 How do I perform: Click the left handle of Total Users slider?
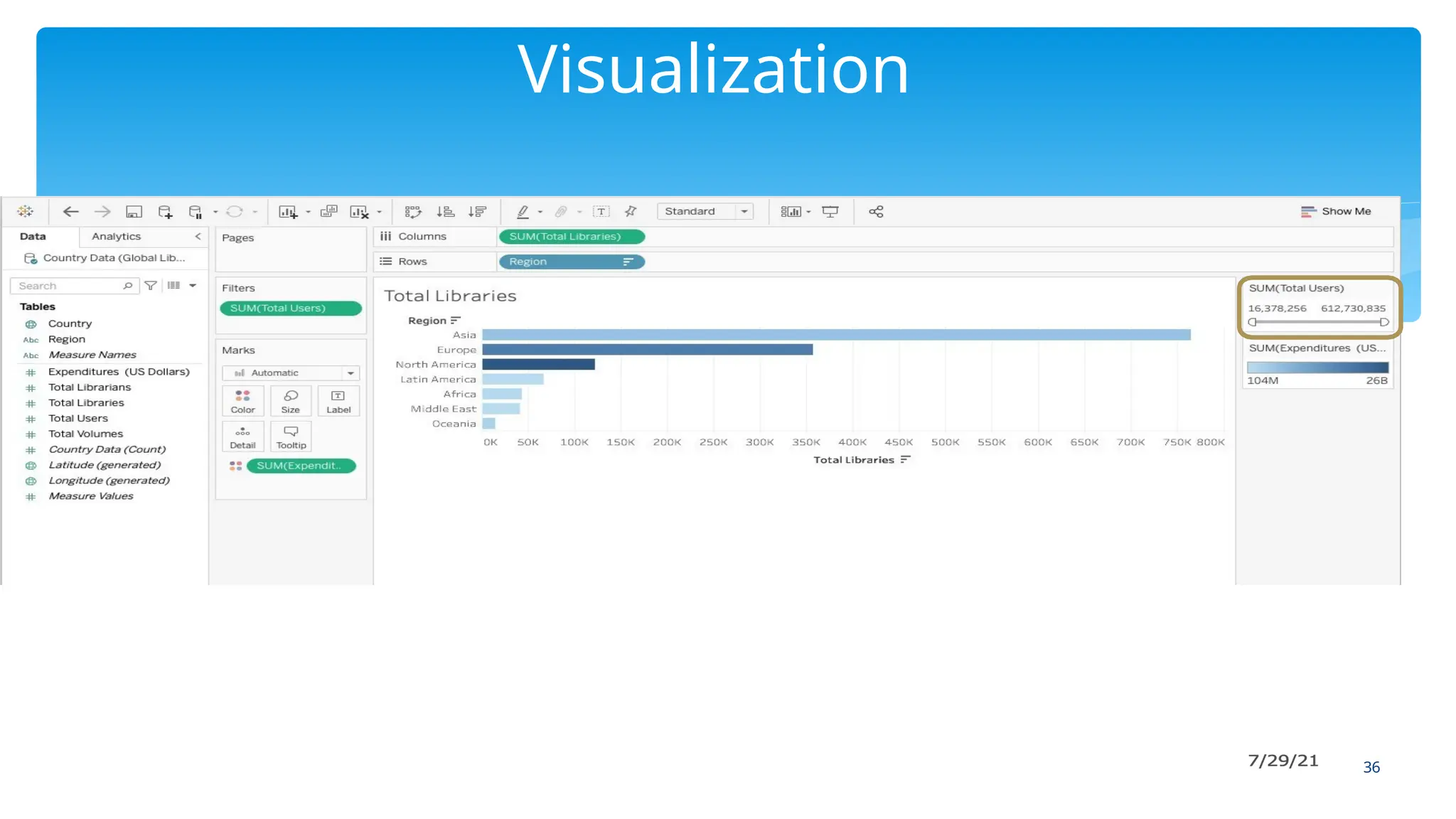click(x=1252, y=322)
